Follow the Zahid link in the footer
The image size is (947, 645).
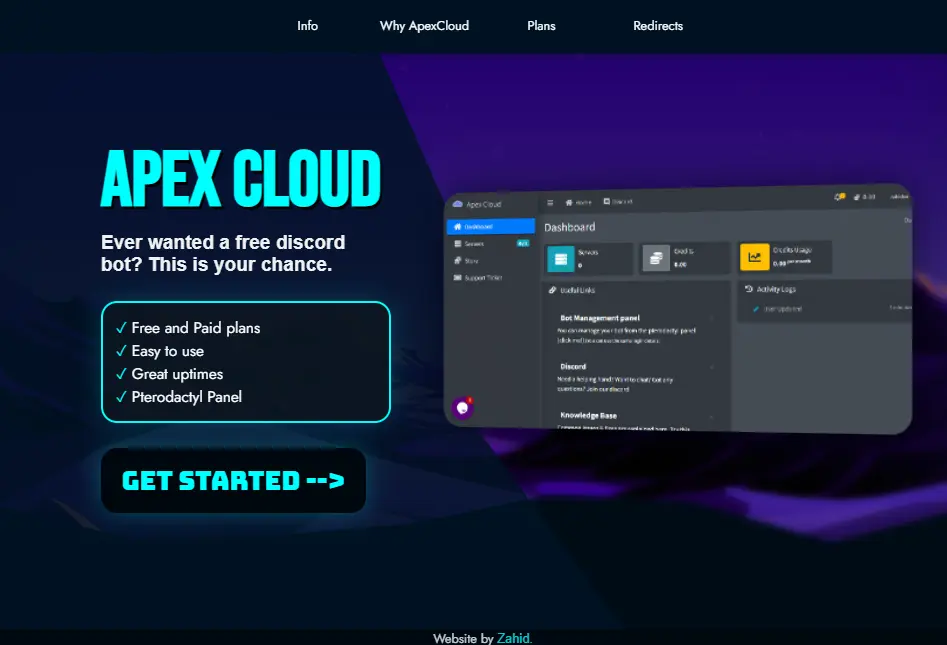[x=514, y=638]
